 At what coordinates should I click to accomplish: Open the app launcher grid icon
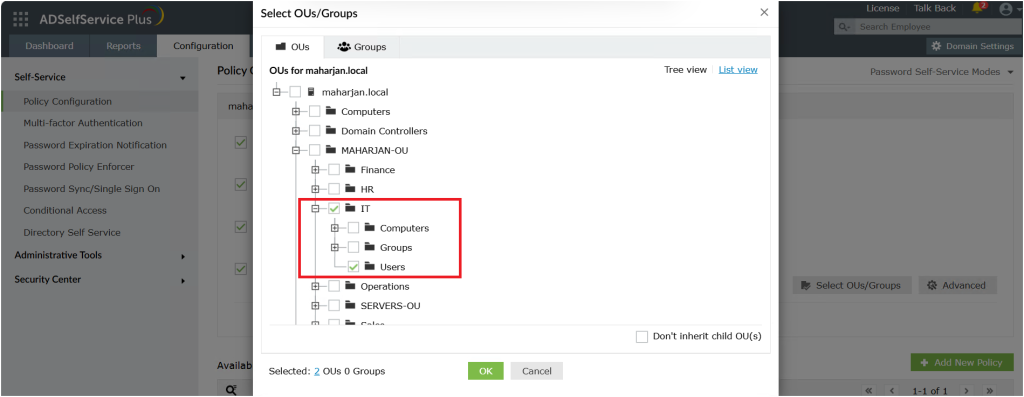click(21, 19)
